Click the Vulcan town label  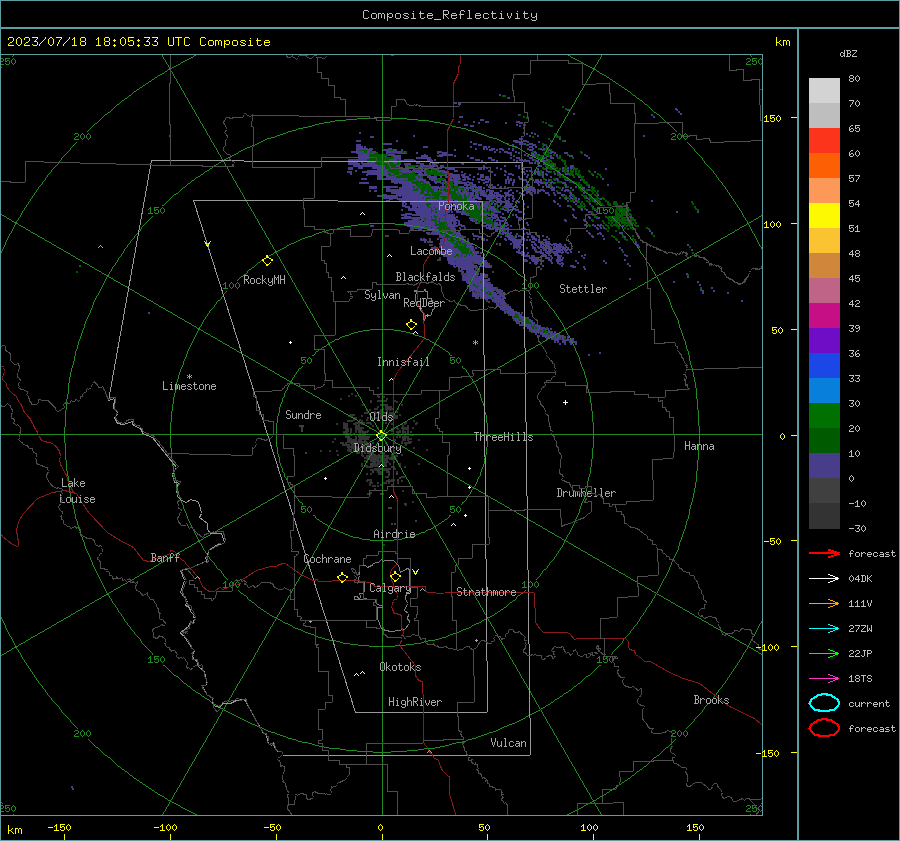(509, 743)
